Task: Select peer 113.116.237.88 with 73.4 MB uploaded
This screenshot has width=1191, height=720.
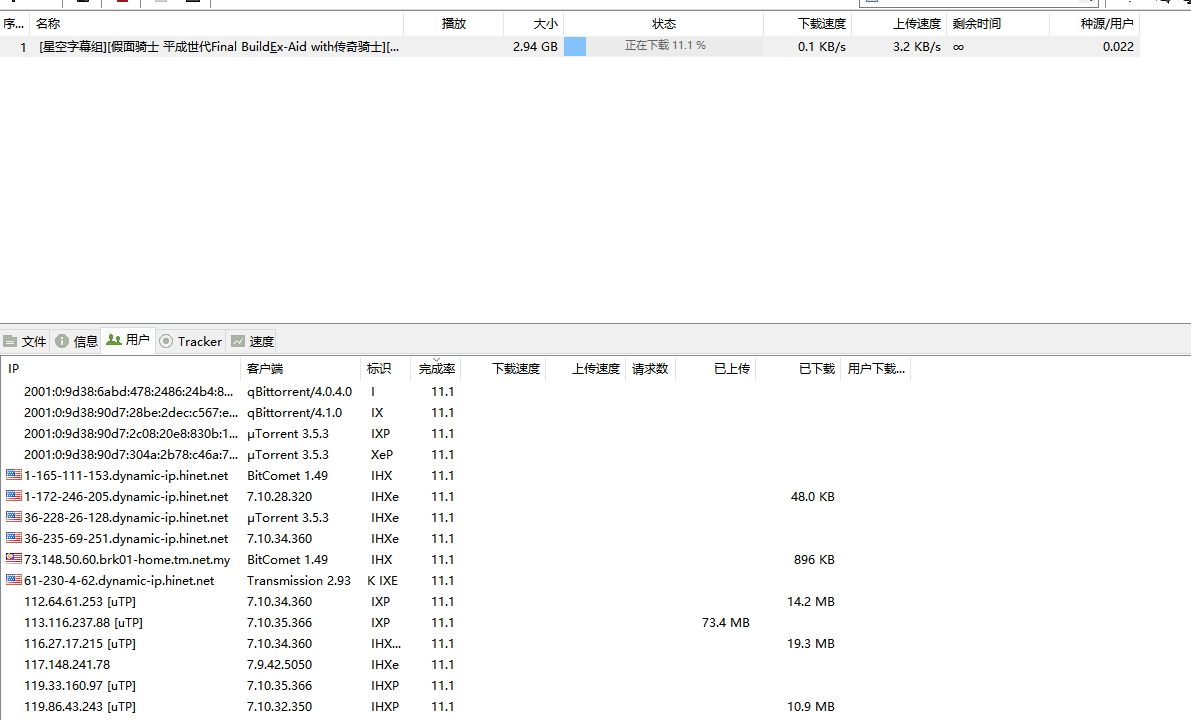Action: pyautogui.click(x=456, y=622)
